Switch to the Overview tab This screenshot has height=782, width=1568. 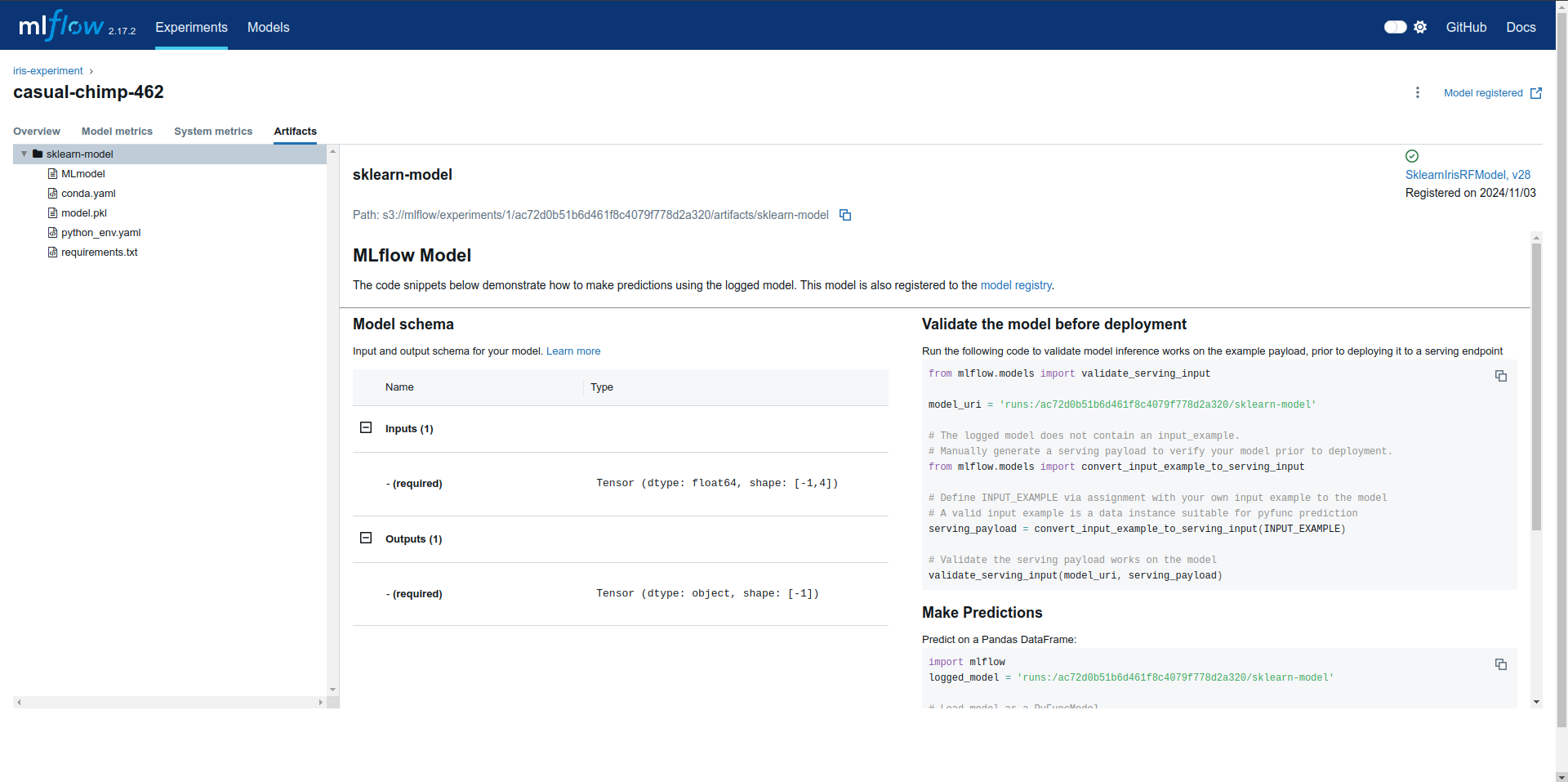pyautogui.click(x=37, y=131)
